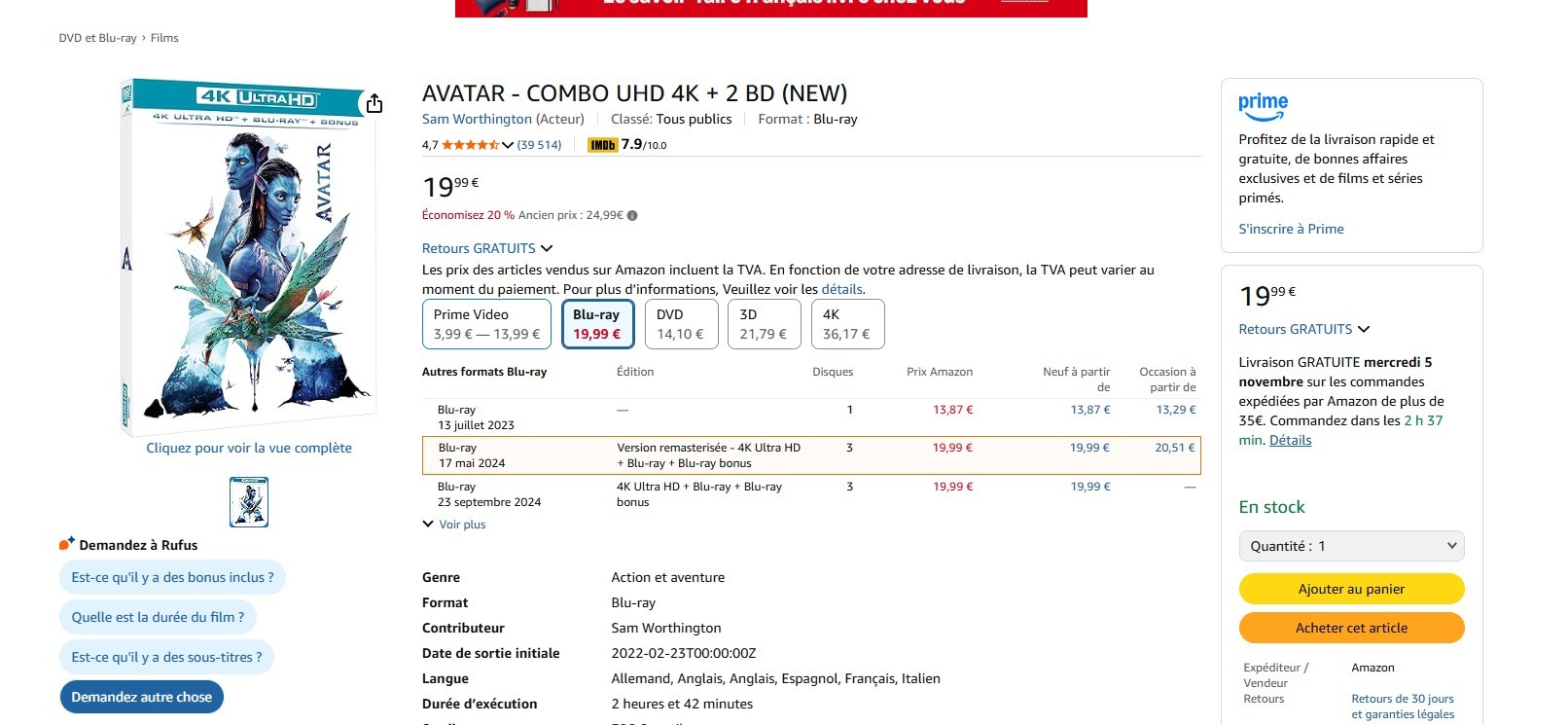Choose the 3D format option
This screenshot has width=1568, height=725.
click(x=764, y=324)
